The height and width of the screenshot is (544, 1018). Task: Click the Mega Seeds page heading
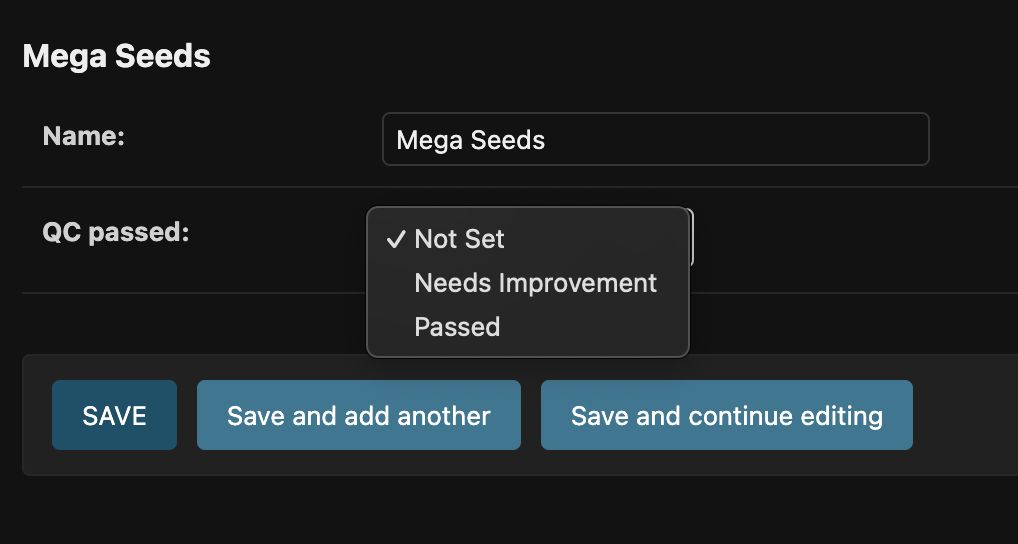(116, 56)
